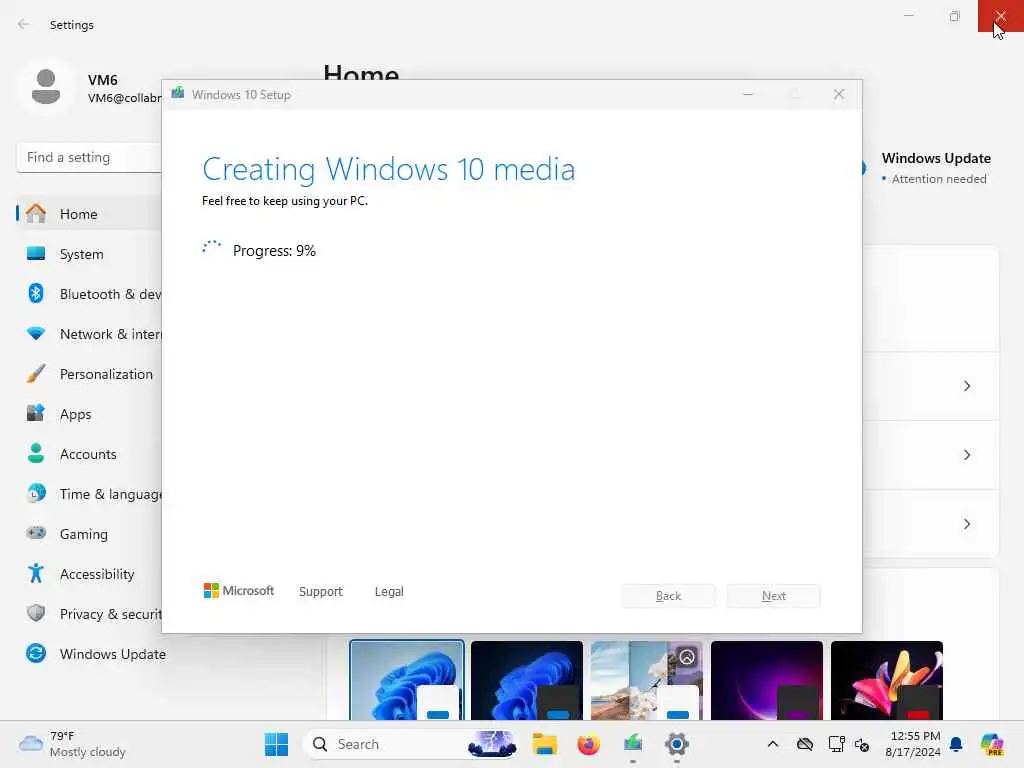Viewport: 1024px width, 768px height.
Task: Open Apps settings category
Action: click(89, 414)
